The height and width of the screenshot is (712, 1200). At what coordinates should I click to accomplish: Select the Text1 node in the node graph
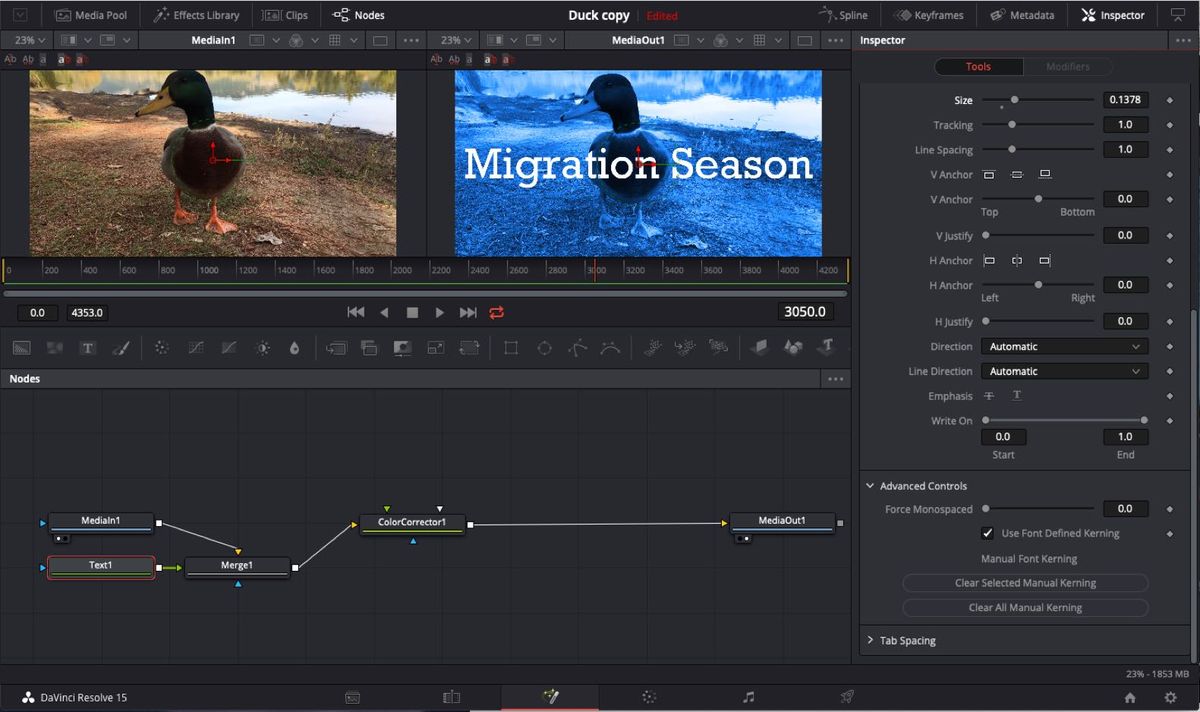(x=100, y=565)
